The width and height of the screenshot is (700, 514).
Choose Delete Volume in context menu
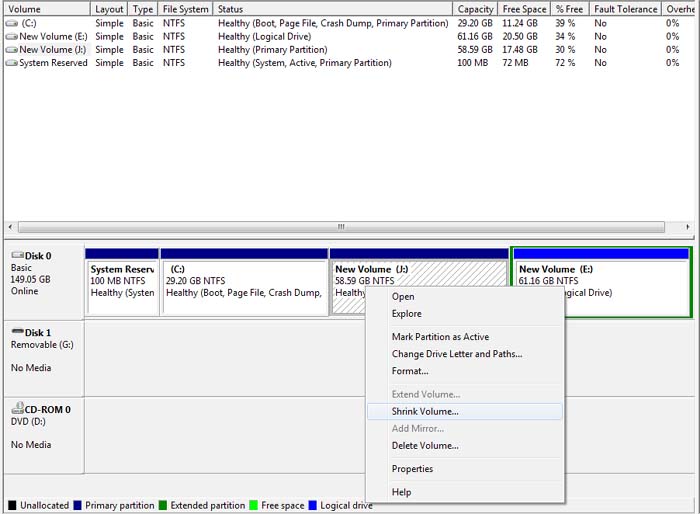coord(425,446)
